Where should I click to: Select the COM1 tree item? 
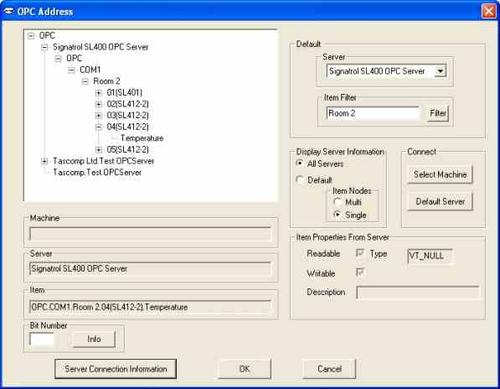(x=90, y=70)
